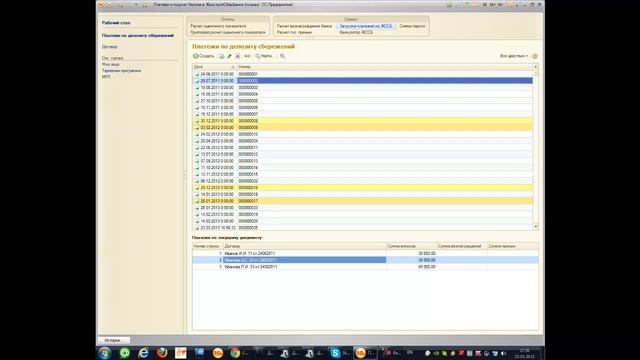Open Платежи по депозиту сбережений in sidebar
Viewport: 640px width, 360px height.
[x=138, y=36]
